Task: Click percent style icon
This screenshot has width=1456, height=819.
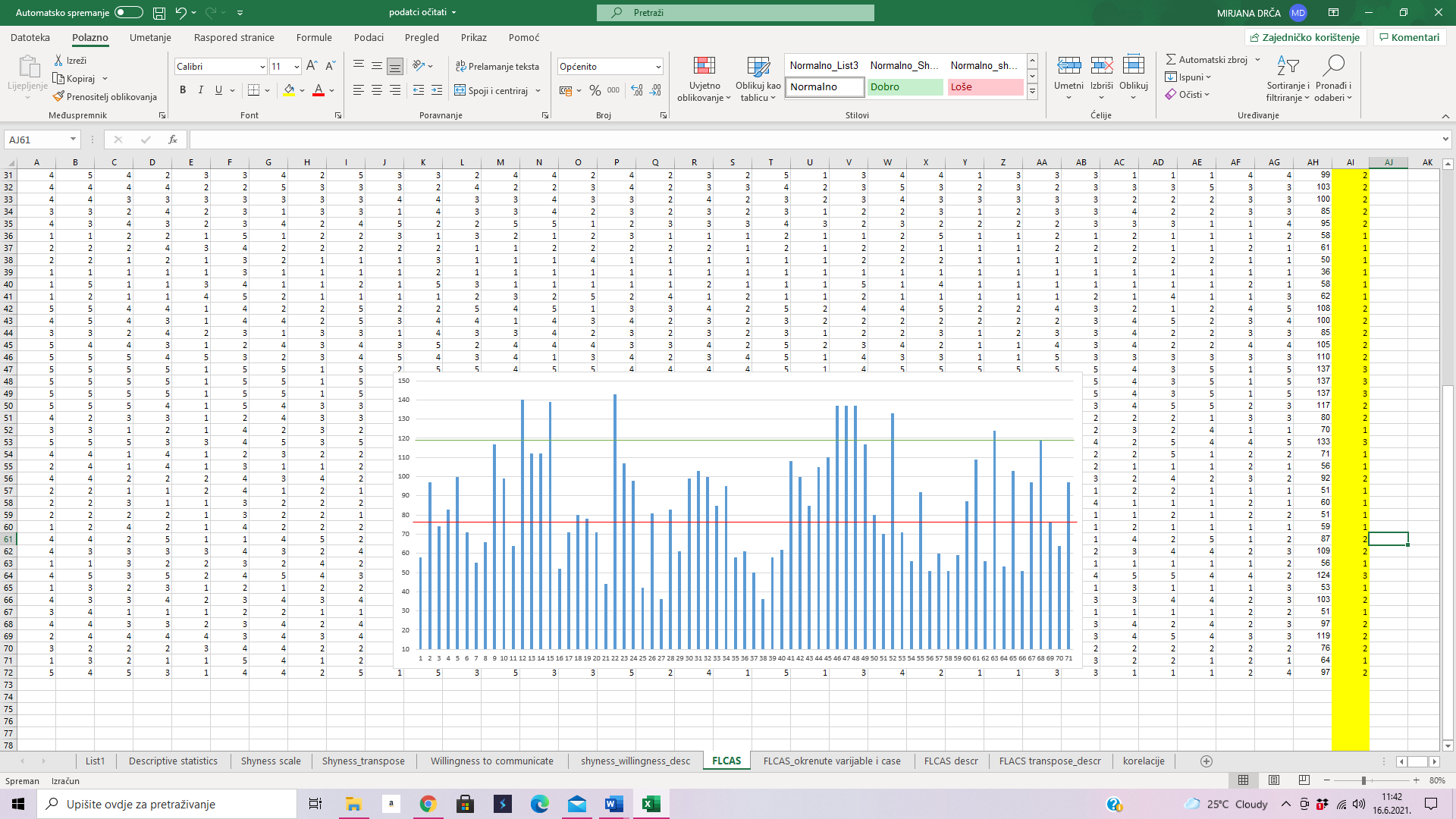Action: pyautogui.click(x=595, y=90)
